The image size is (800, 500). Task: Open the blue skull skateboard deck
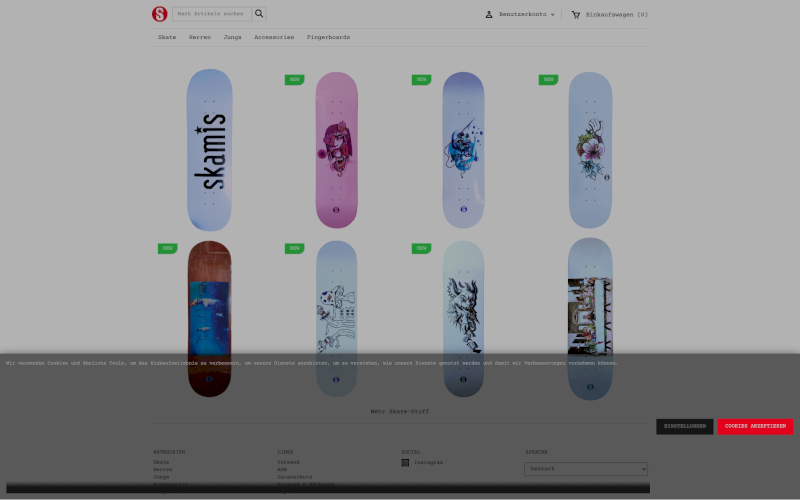click(463, 150)
